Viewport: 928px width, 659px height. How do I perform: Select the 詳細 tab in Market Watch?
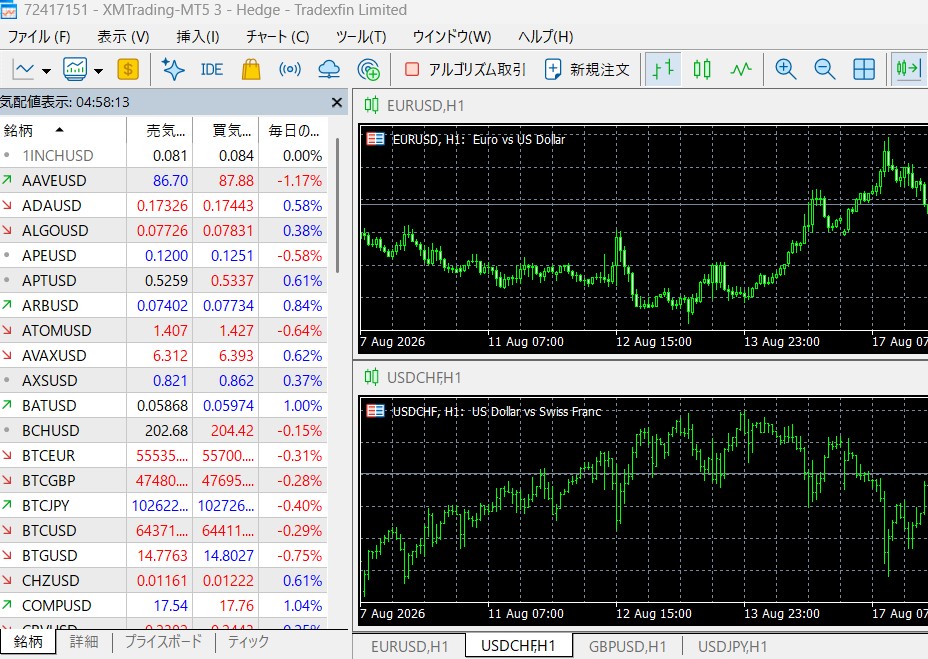pyautogui.click(x=83, y=642)
